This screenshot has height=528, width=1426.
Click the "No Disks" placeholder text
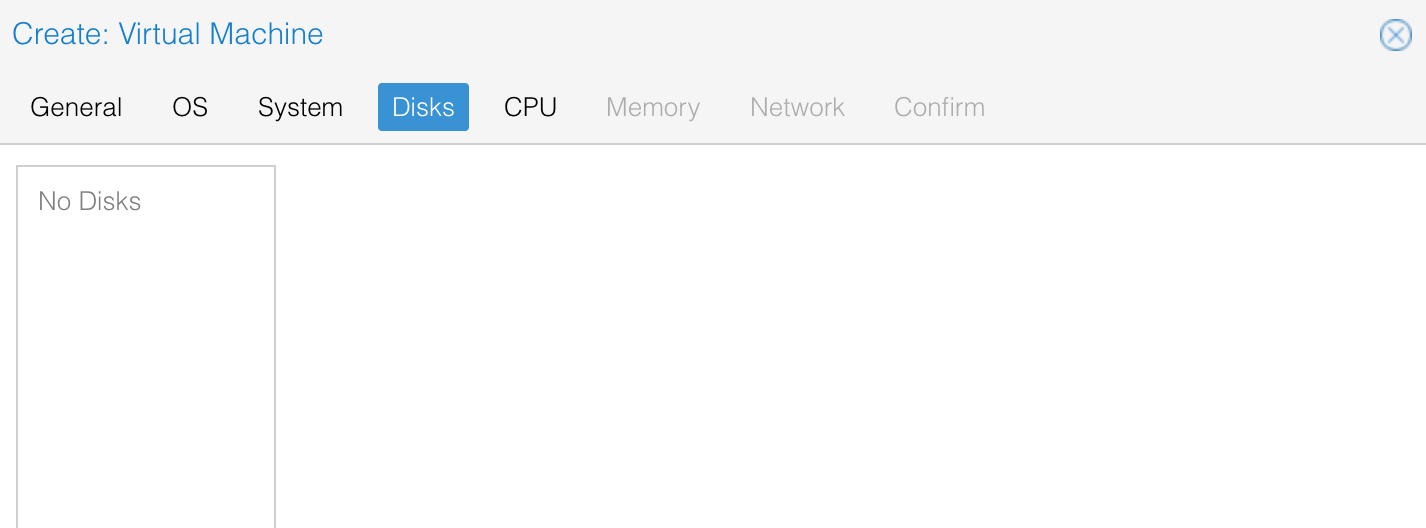pos(89,201)
